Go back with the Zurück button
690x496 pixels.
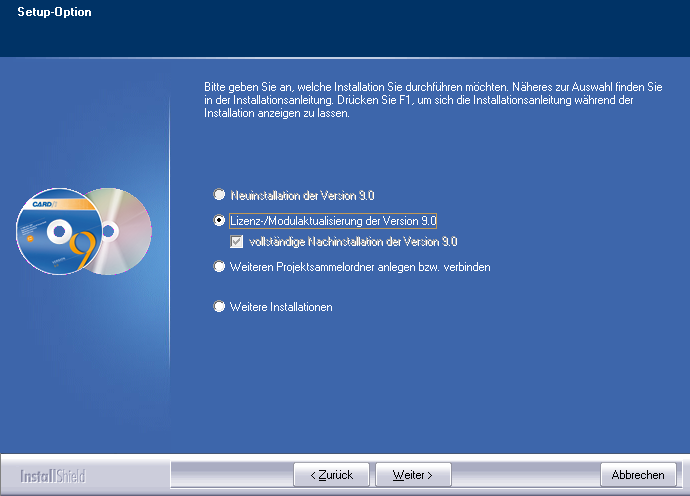[x=331, y=474]
